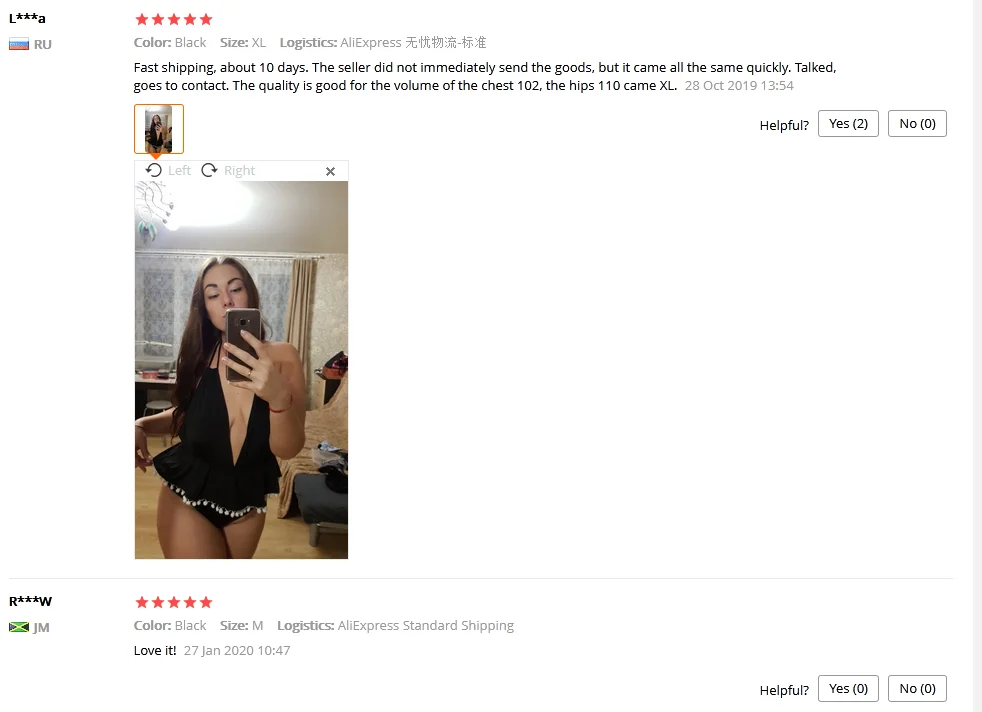Click the review photo thumbnail
The width and height of the screenshot is (982, 712).
pyautogui.click(x=158, y=129)
